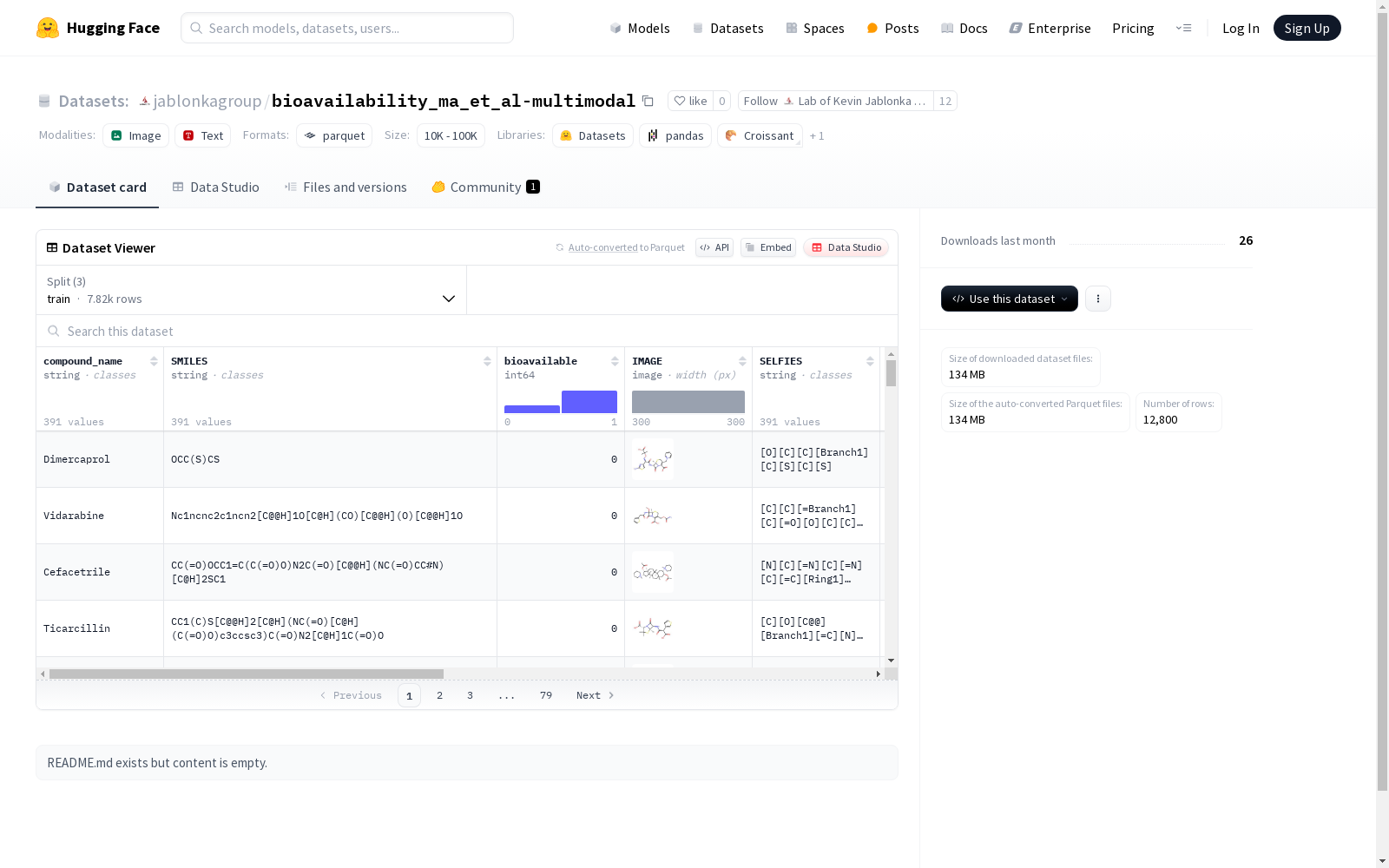Open Enterprise in the top navigation
This screenshot has height=868, width=1389.
tap(1050, 28)
